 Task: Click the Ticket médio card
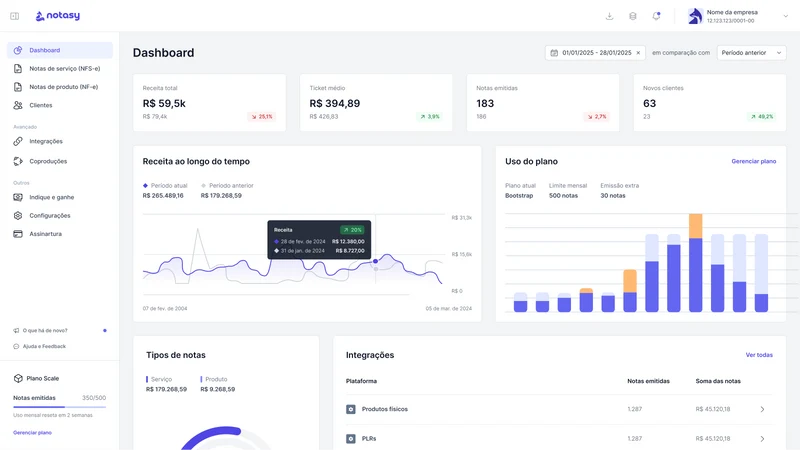376,103
